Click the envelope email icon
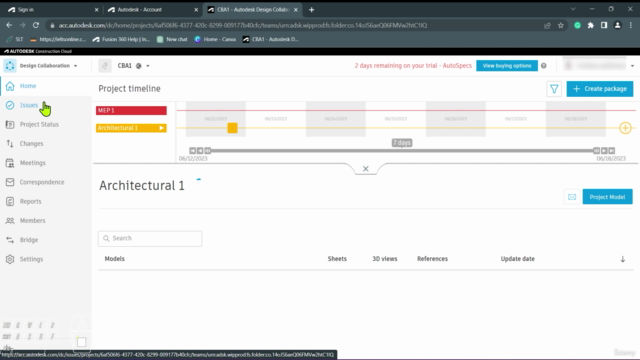Screen dimensions: 640x360 coord(572,197)
